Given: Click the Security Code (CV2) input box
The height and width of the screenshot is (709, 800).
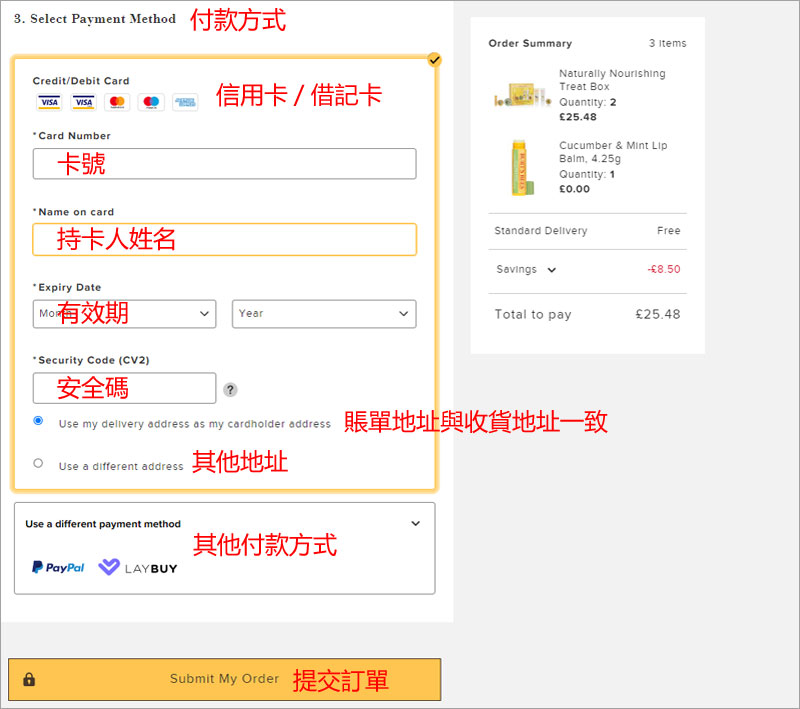Looking at the screenshot, I should click(x=124, y=388).
